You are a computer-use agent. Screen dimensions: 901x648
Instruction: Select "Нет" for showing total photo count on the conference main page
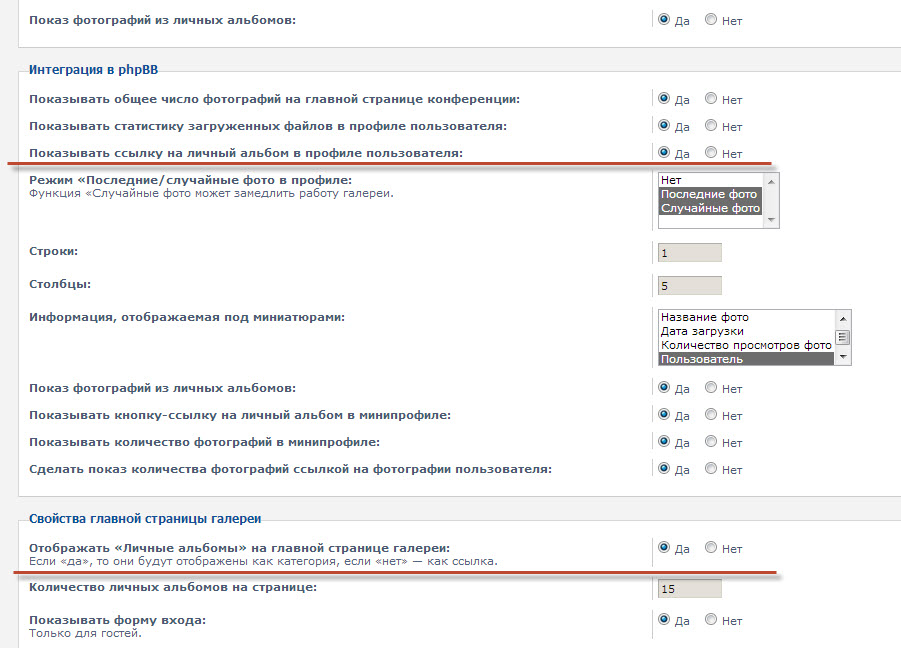(x=711, y=99)
